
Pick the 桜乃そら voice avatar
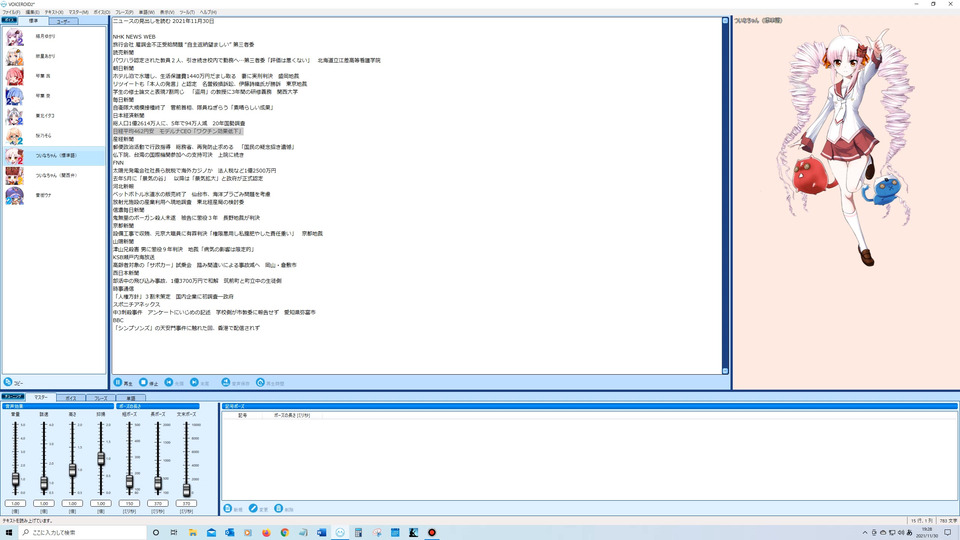coord(15,136)
